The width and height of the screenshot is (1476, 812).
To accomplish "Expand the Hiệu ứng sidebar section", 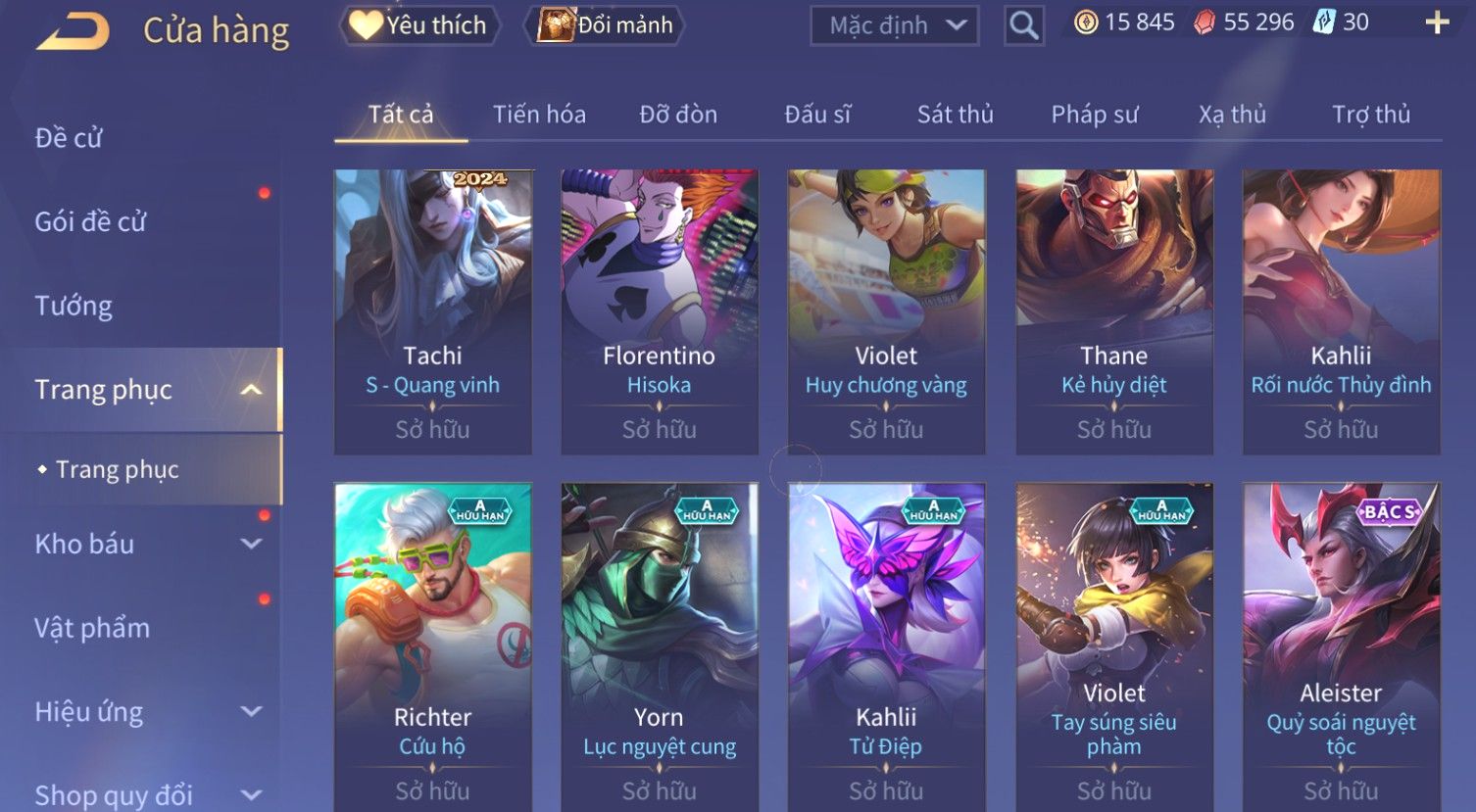I will click(x=251, y=711).
